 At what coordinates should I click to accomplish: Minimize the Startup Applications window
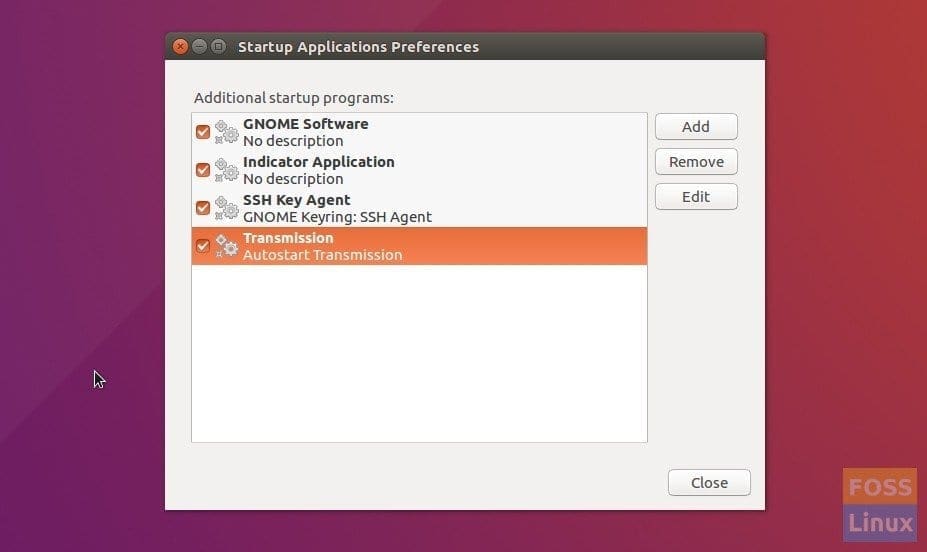pyautogui.click(x=200, y=46)
